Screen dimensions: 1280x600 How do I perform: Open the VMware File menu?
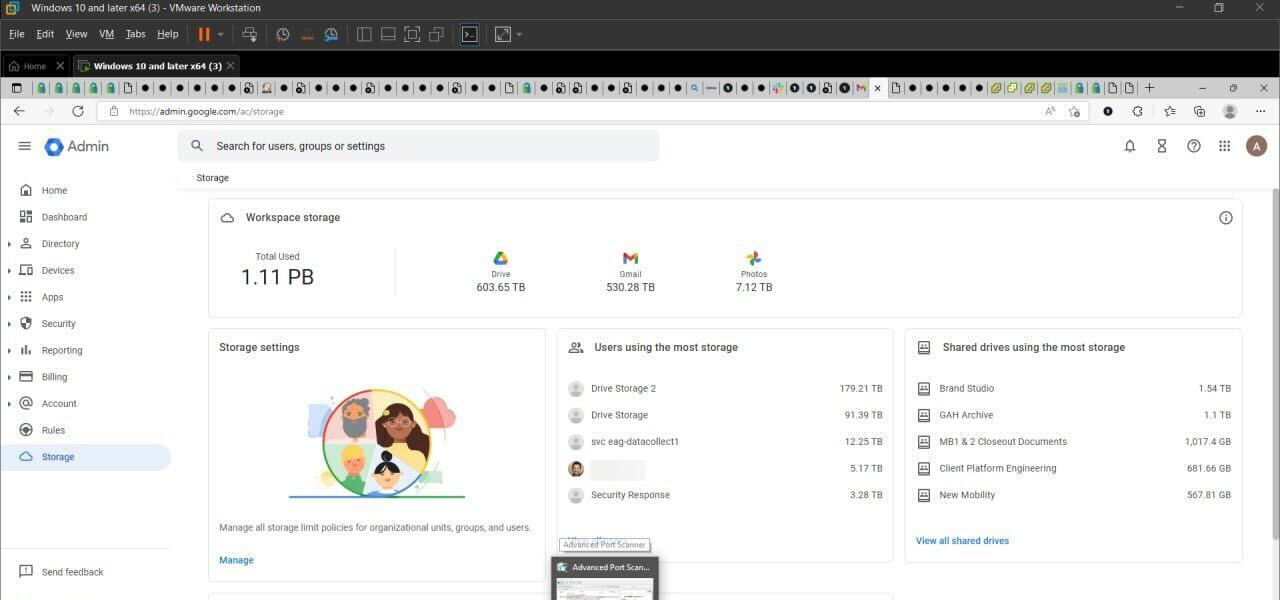click(16, 34)
